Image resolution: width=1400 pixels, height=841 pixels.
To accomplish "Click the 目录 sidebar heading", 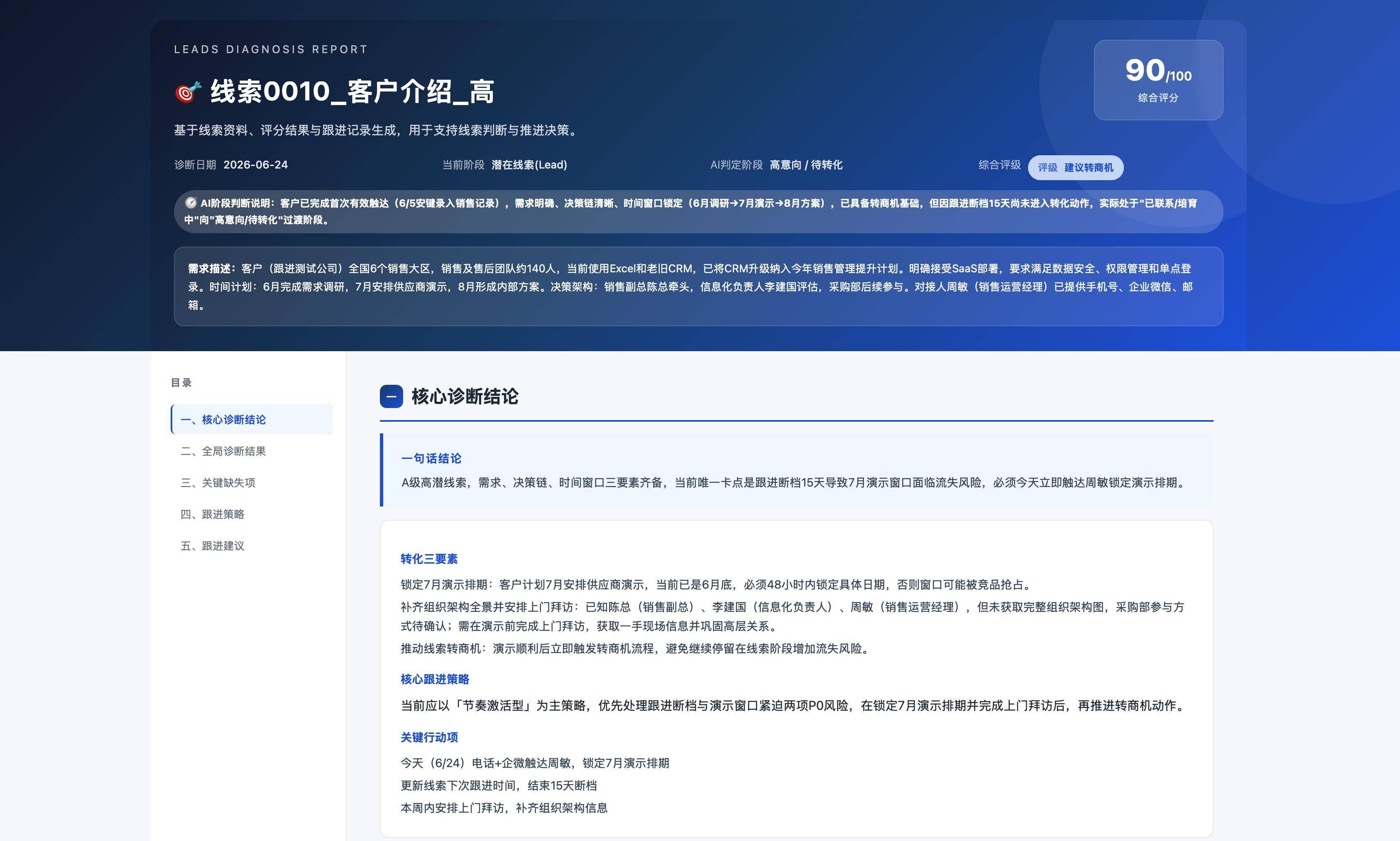I will (x=181, y=383).
